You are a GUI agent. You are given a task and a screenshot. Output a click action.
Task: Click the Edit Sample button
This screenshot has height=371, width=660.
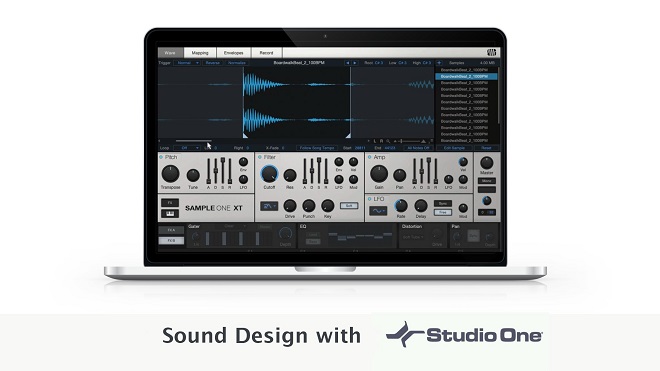[455, 148]
